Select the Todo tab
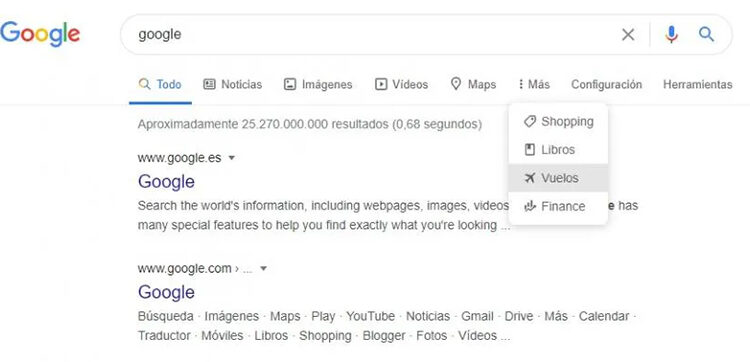 (160, 85)
